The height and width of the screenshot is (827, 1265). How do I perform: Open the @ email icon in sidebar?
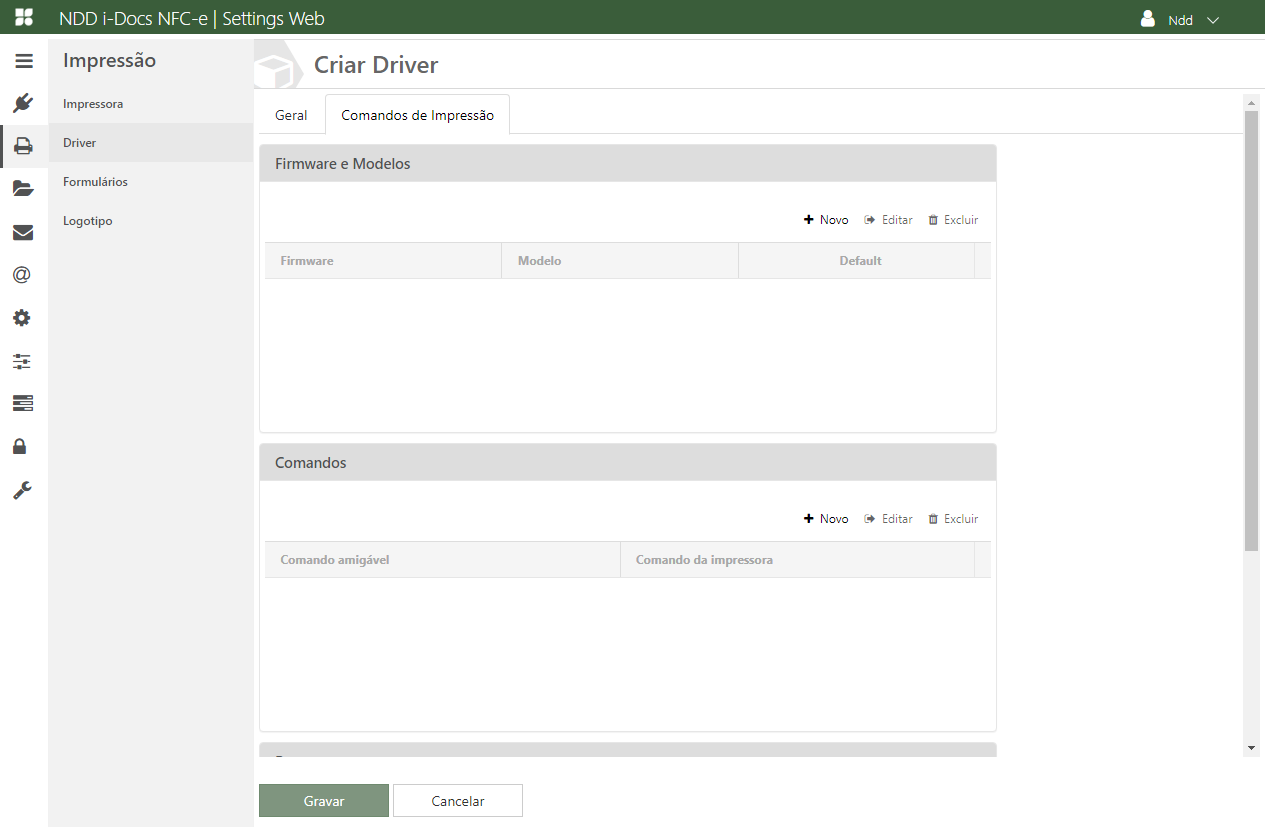22,275
